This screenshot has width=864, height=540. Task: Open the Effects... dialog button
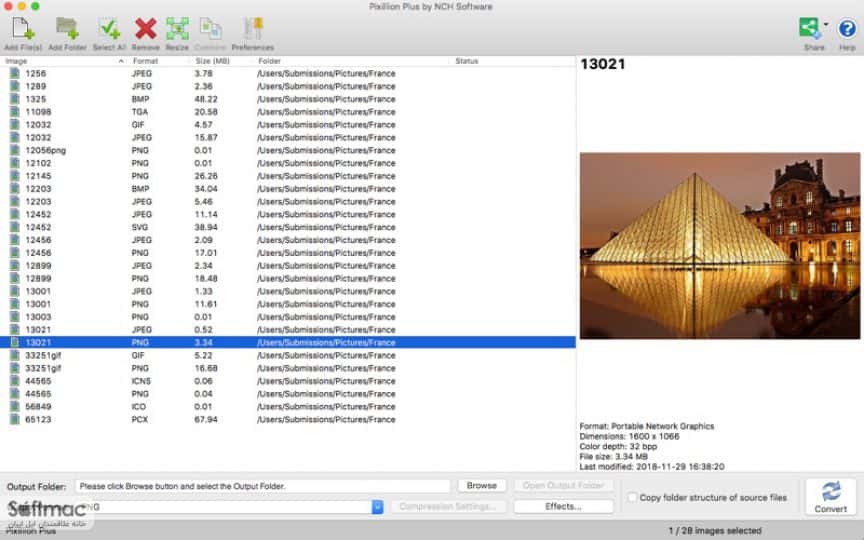pos(563,506)
